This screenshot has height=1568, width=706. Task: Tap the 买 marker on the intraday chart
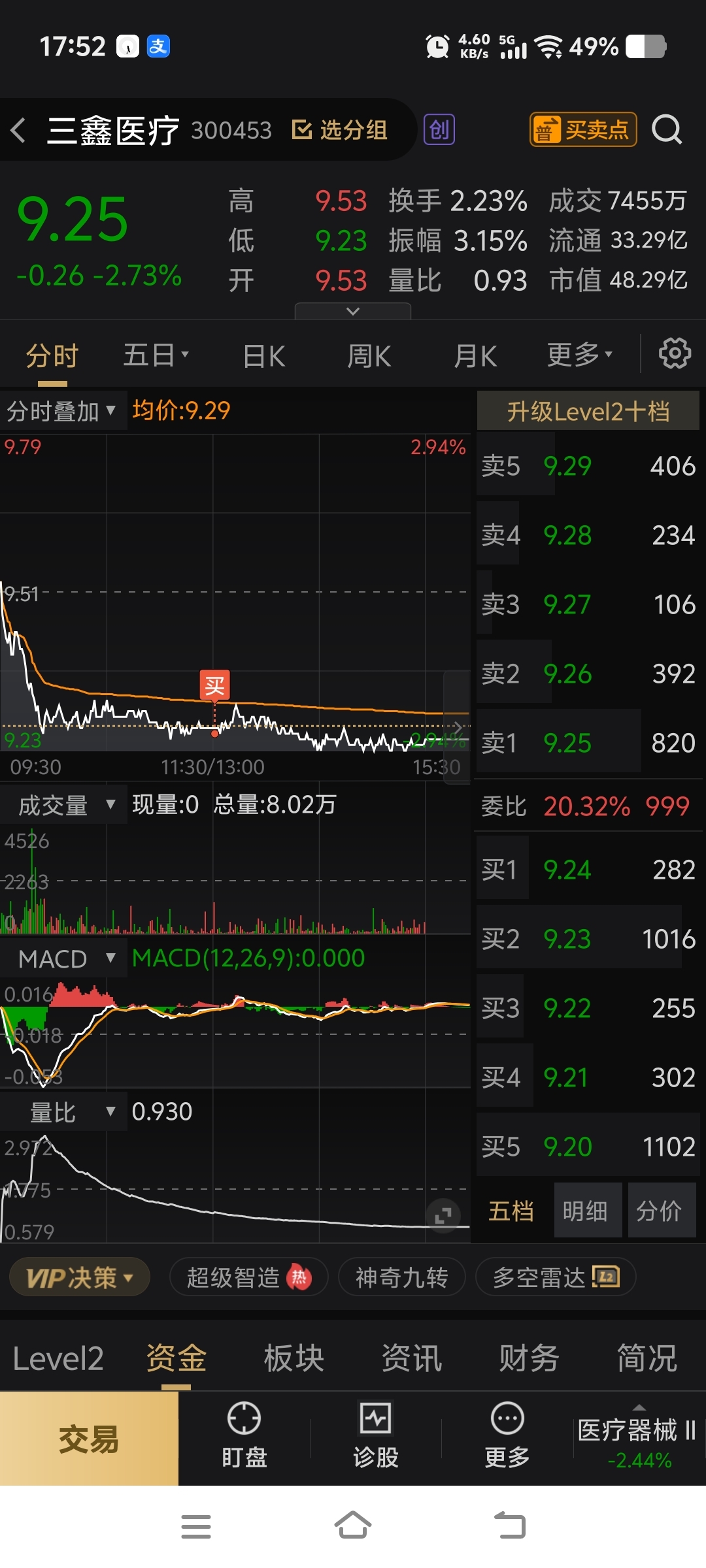click(x=215, y=685)
